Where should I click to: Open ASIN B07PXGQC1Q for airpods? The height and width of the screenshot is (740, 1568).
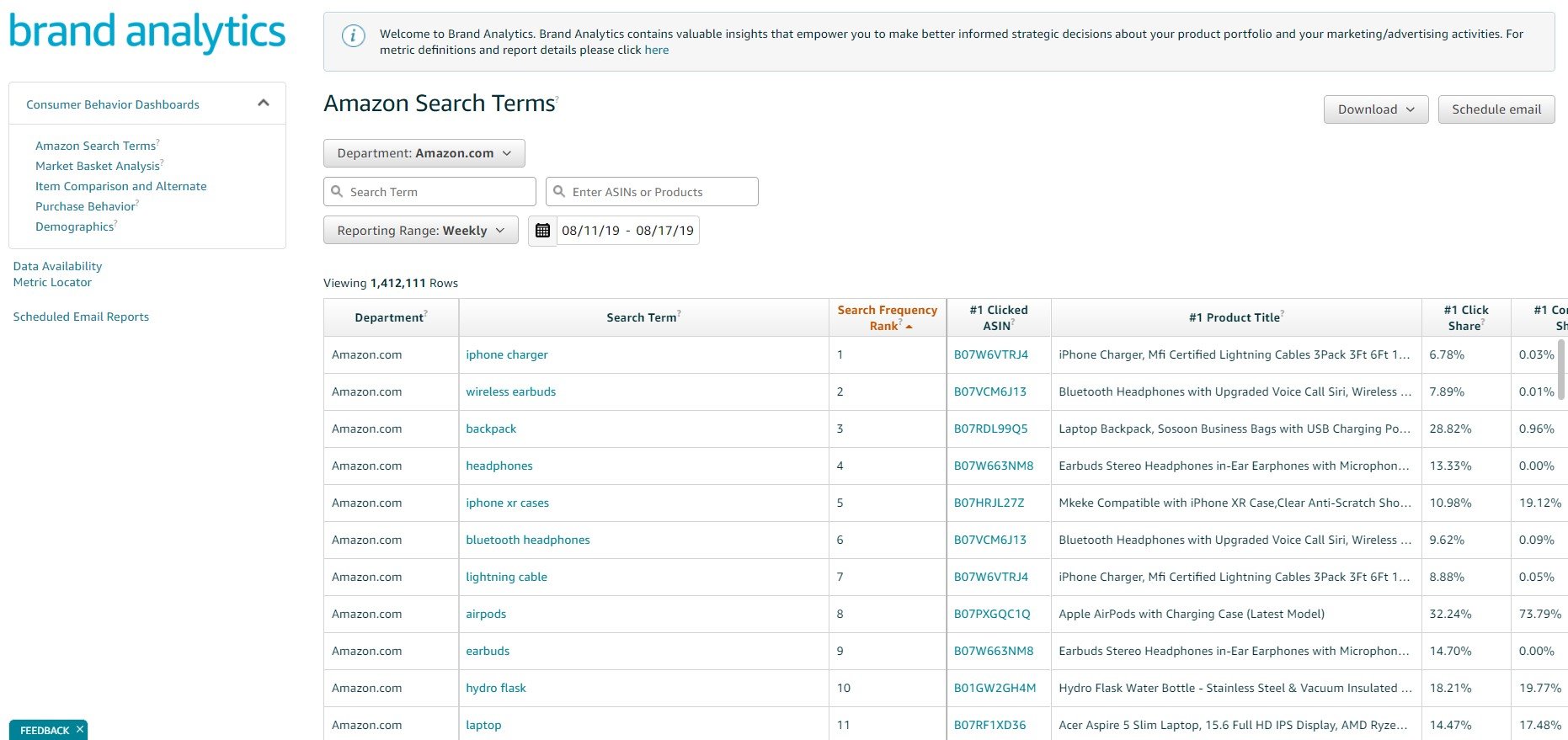(x=991, y=615)
